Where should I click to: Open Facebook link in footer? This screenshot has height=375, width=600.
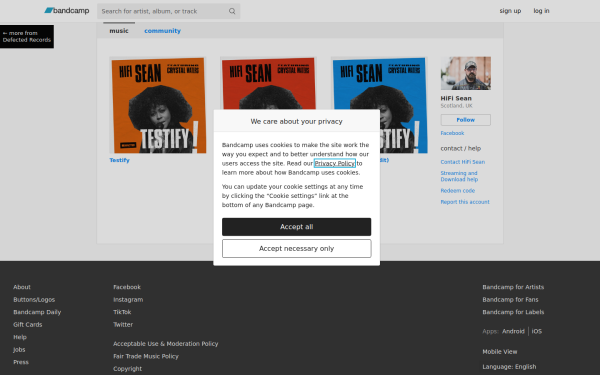[127, 287]
